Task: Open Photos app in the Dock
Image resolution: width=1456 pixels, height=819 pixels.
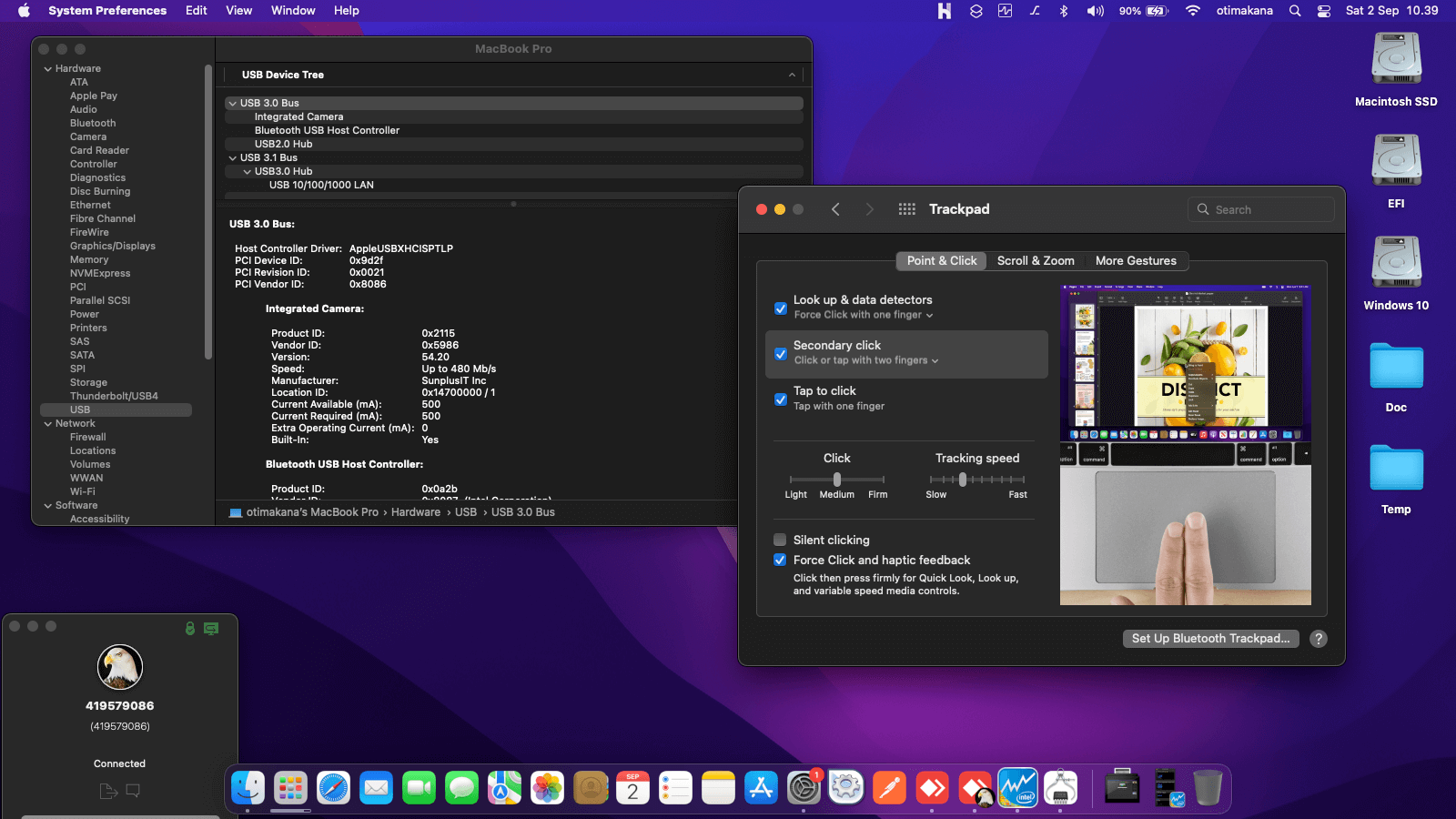Action: pyautogui.click(x=547, y=788)
